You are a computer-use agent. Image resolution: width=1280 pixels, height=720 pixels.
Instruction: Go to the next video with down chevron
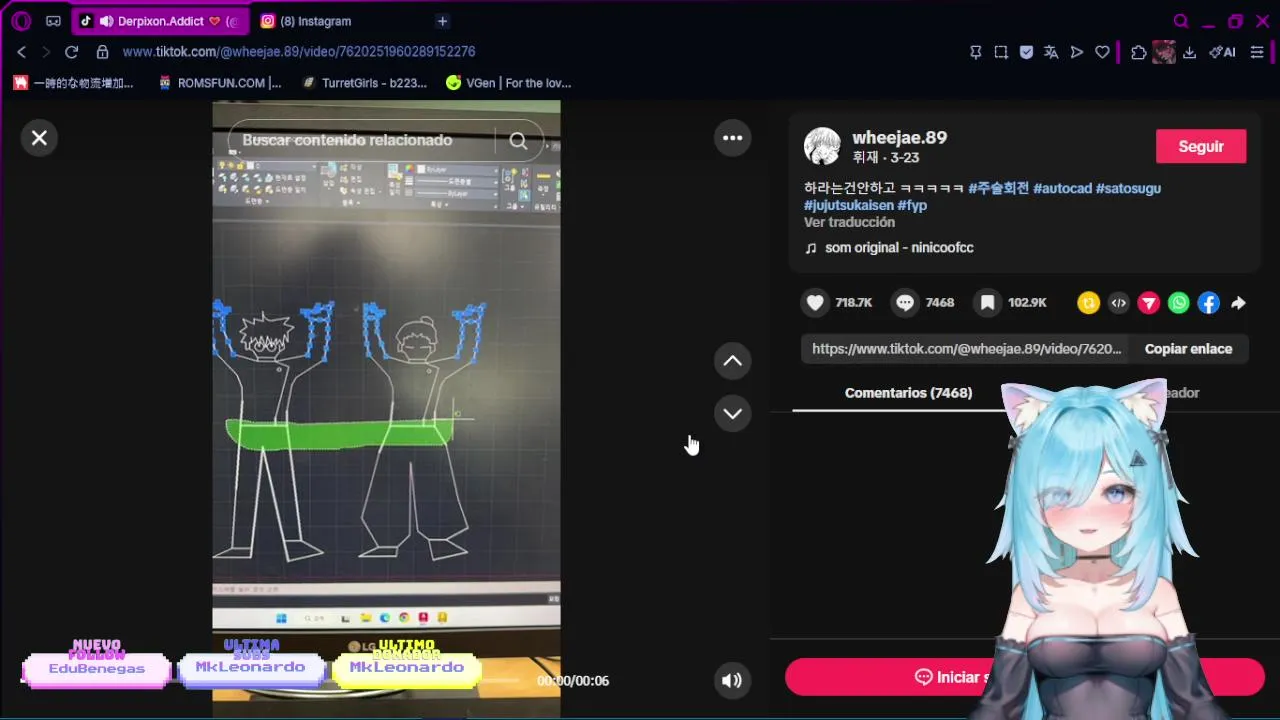[x=733, y=413]
